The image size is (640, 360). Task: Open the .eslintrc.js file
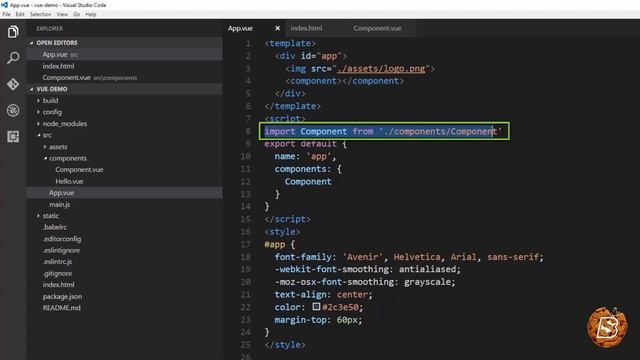click(x=57, y=262)
